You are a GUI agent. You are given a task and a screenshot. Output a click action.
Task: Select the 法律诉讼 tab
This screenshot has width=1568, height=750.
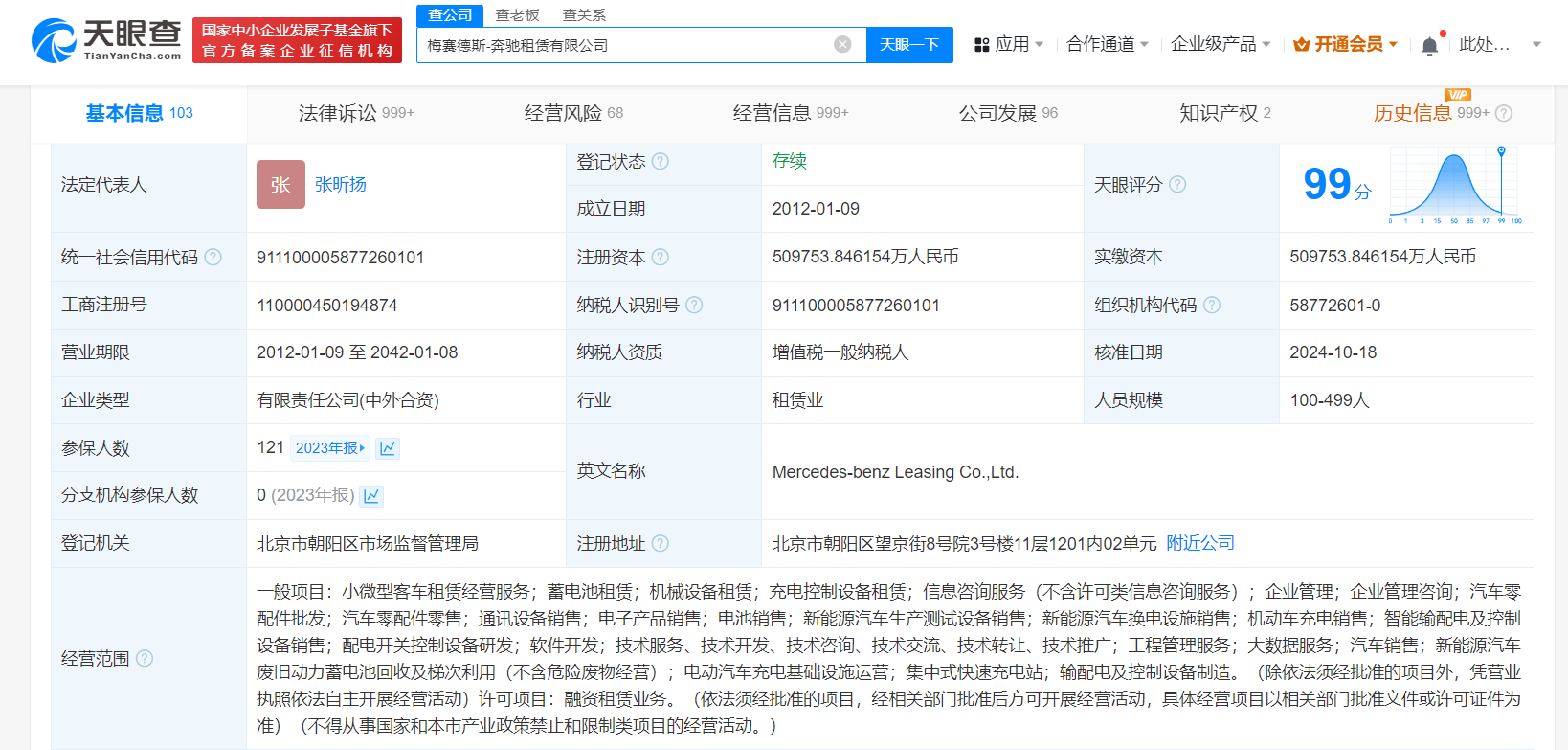pos(356,113)
